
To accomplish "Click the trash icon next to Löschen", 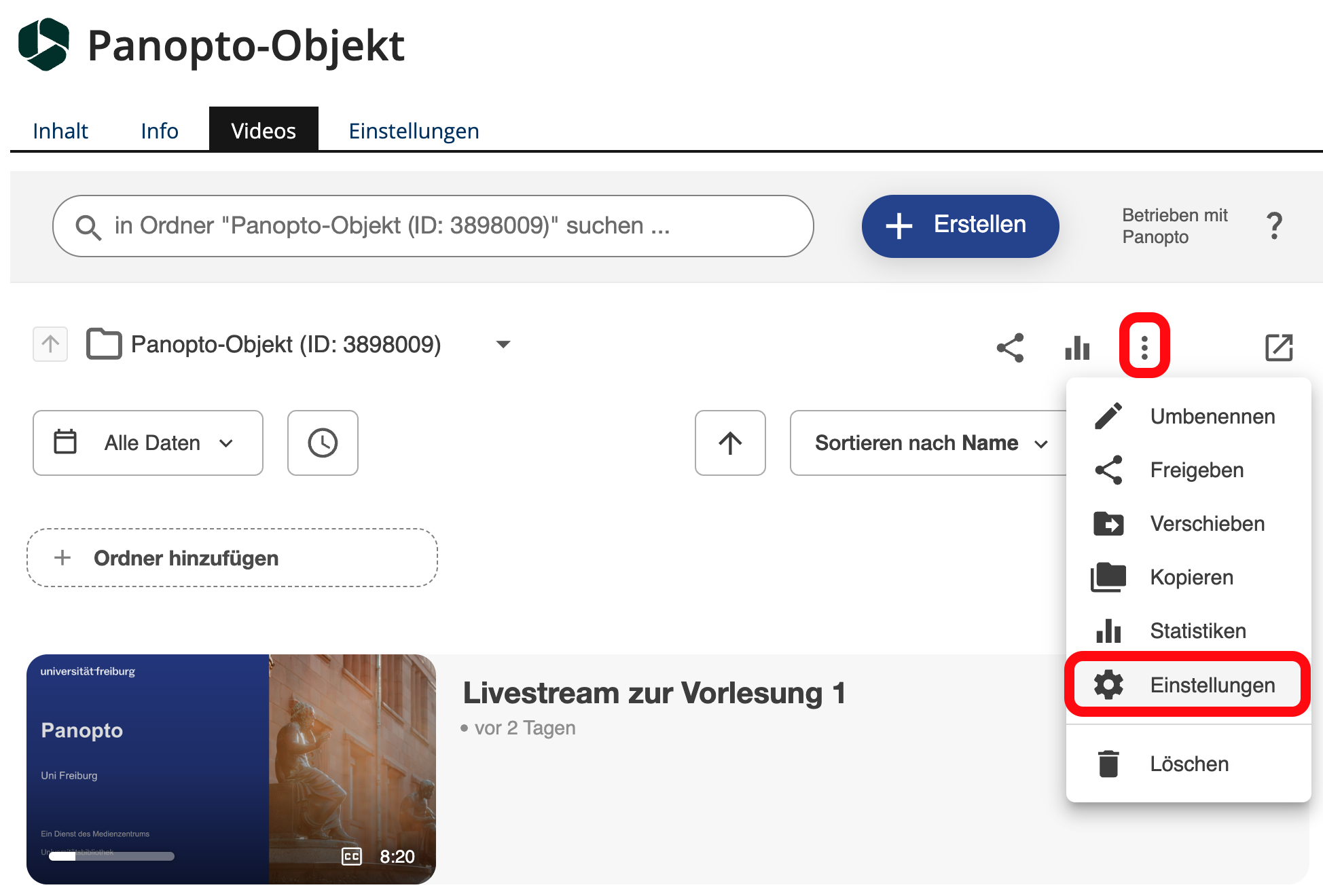I will pos(1108,764).
